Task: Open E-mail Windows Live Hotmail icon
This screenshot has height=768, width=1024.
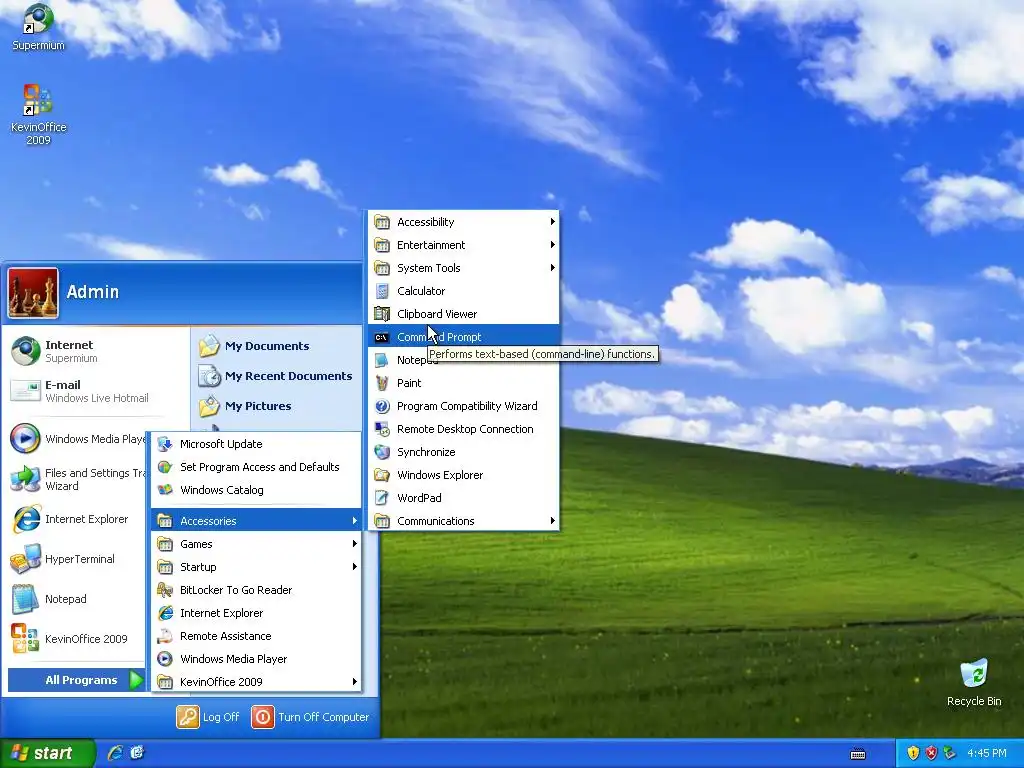Action: point(25,391)
